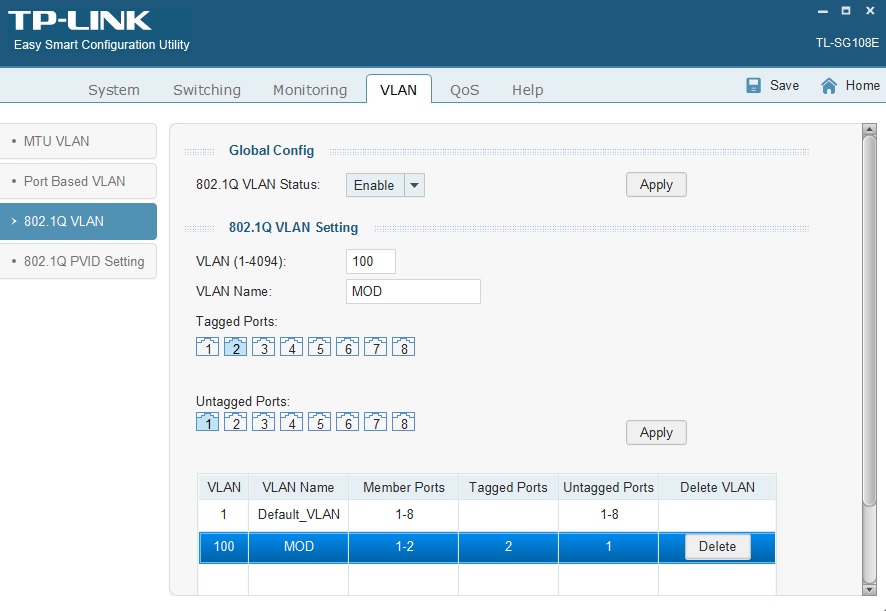Screen dimensions: 886x611
Task: Select untagged port 2 icon
Action: pos(236,421)
